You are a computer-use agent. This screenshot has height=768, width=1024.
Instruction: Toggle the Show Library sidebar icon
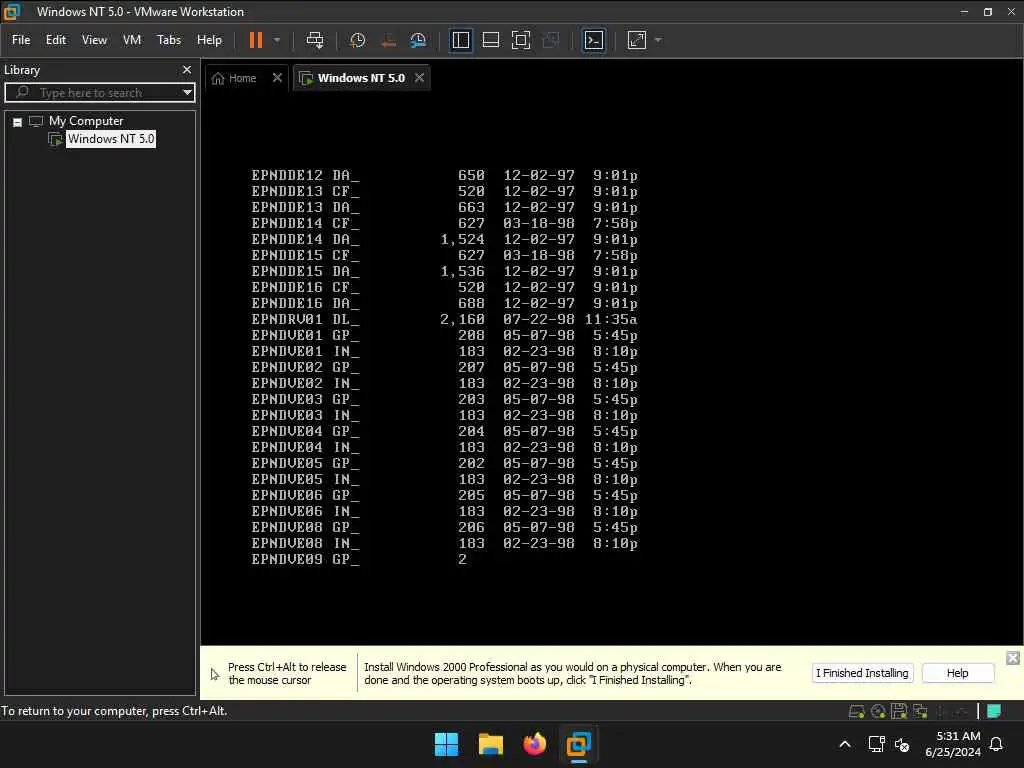(461, 40)
